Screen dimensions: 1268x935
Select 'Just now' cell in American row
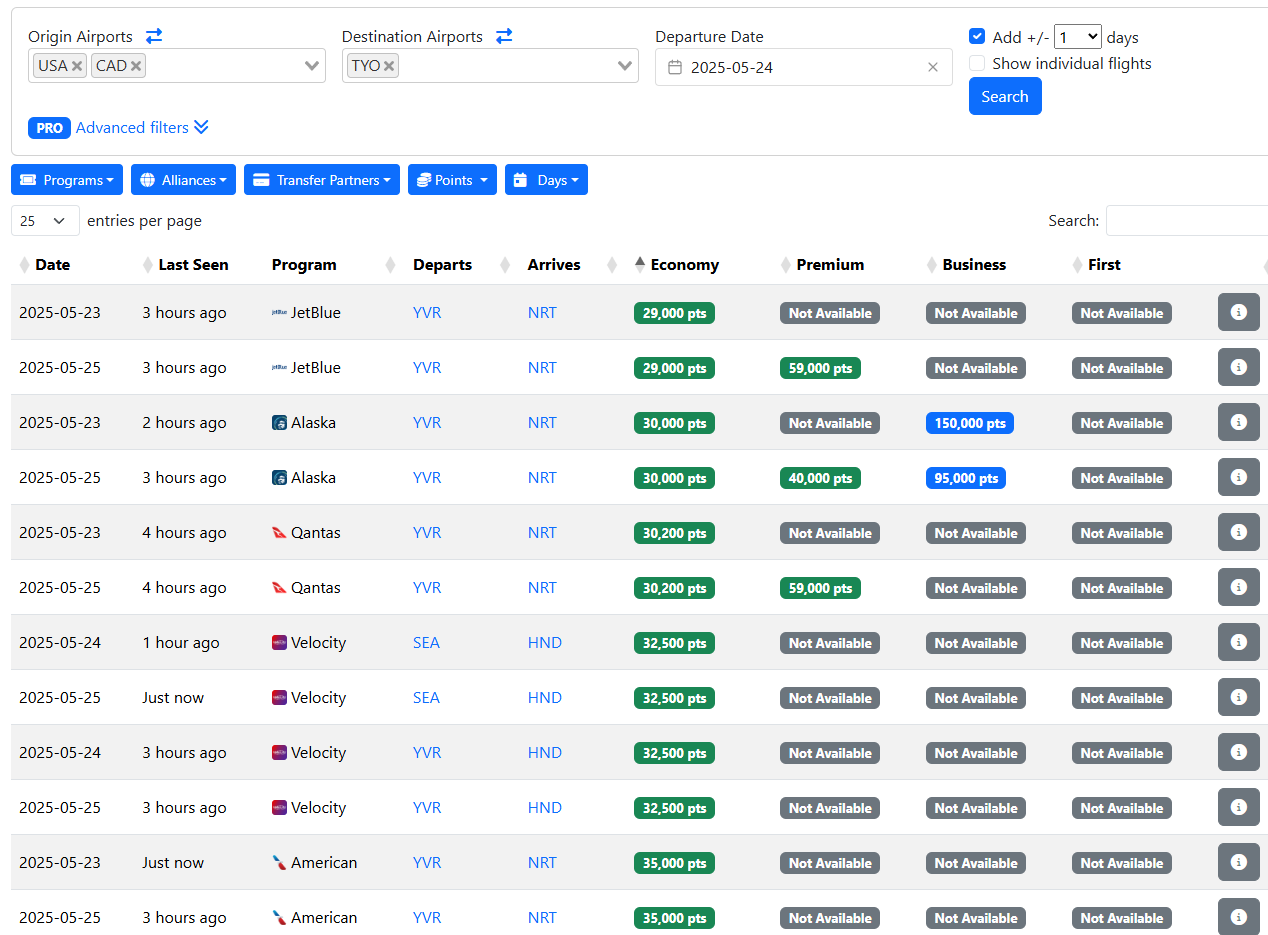tap(173, 863)
